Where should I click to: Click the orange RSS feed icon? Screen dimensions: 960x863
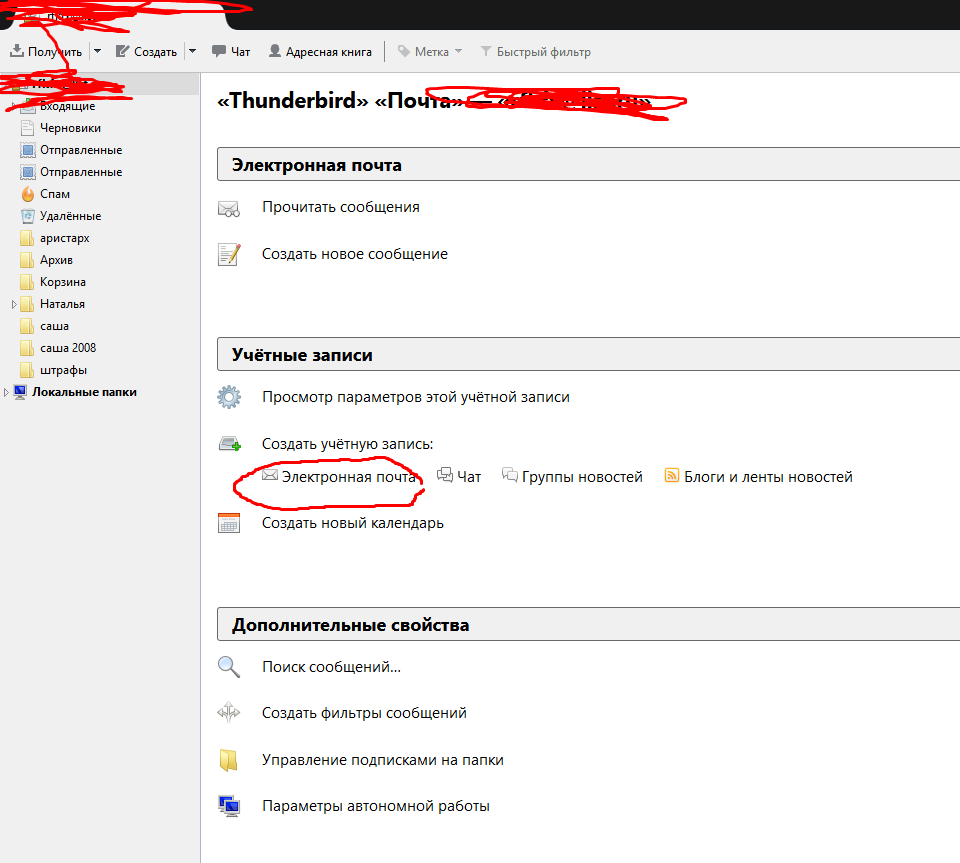(672, 476)
